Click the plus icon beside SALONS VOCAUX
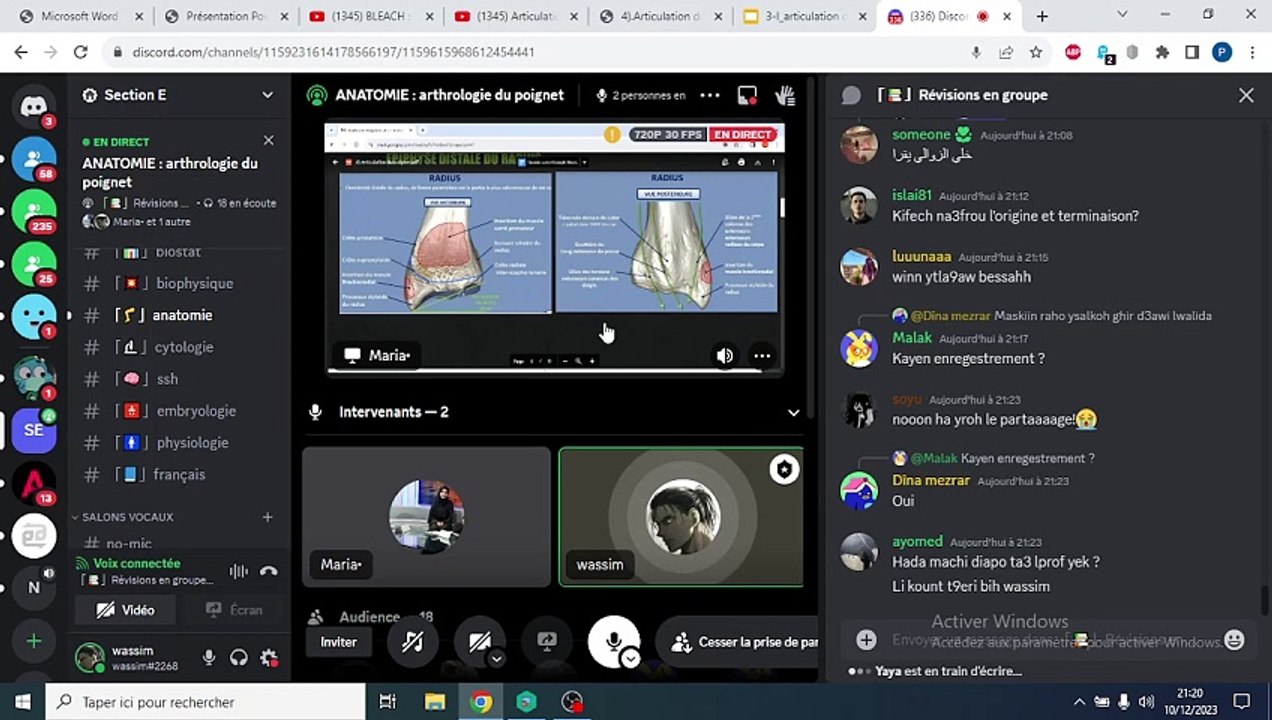The image size is (1272, 720). (267, 517)
